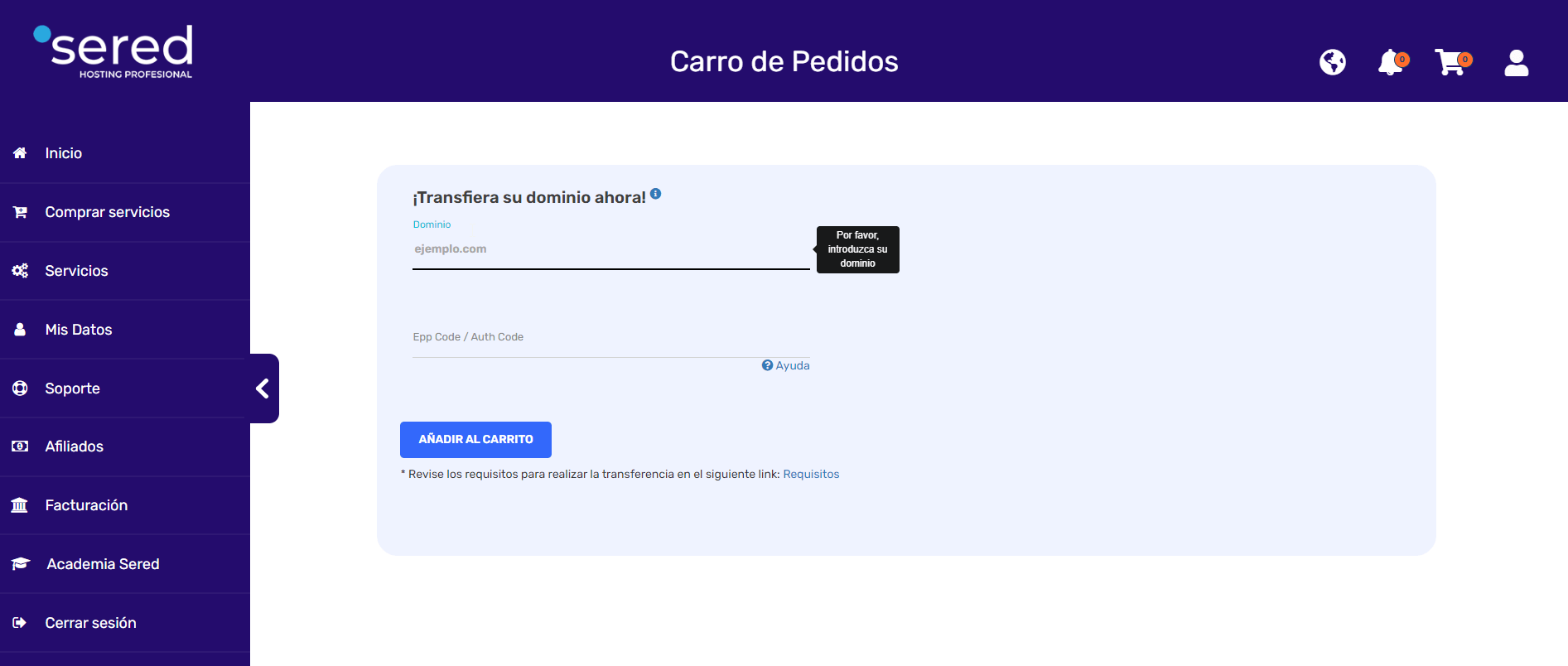Click the gears icon beside Servicios
1568x666 pixels.
pyautogui.click(x=20, y=271)
